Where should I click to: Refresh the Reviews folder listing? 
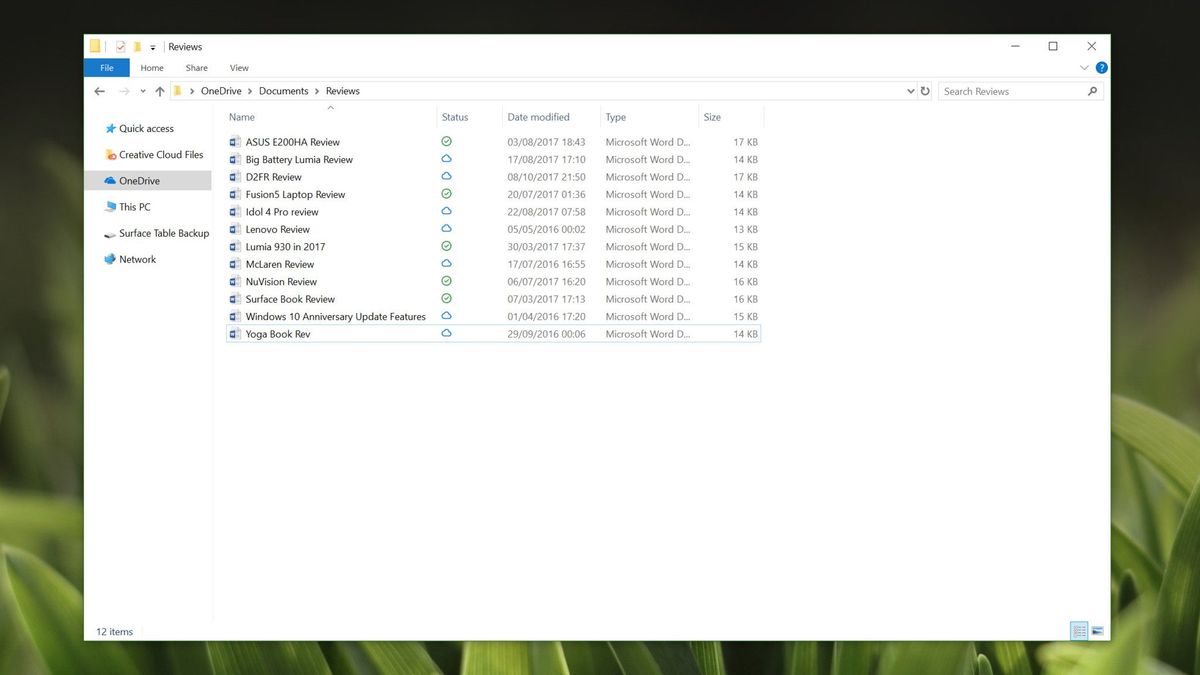(x=925, y=90)
